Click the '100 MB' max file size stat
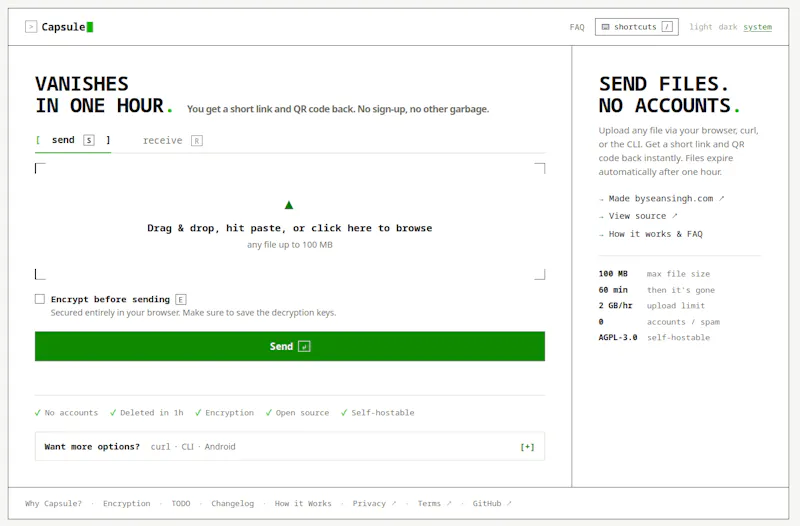The height and width of the screenshot is (526, 800). (613, 274)
